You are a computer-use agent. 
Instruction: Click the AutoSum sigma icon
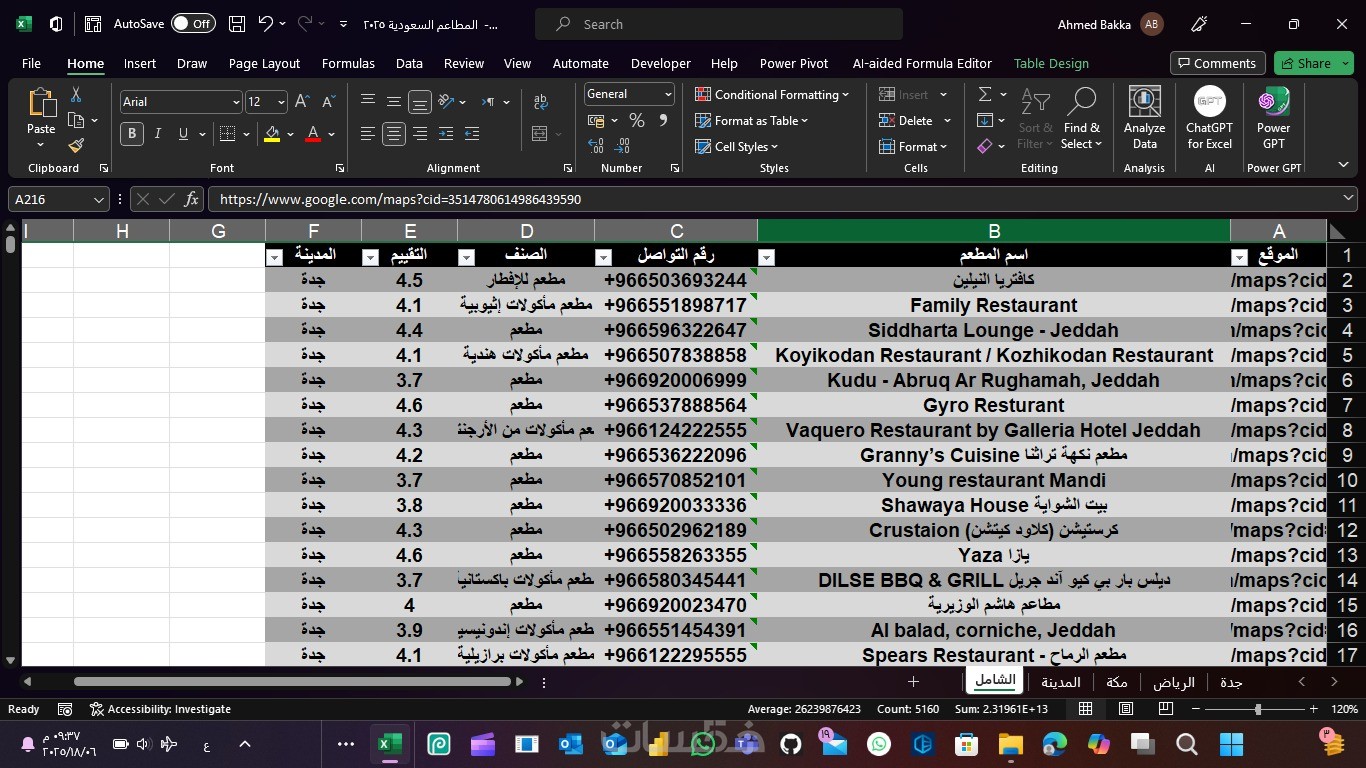coord(985,94)
